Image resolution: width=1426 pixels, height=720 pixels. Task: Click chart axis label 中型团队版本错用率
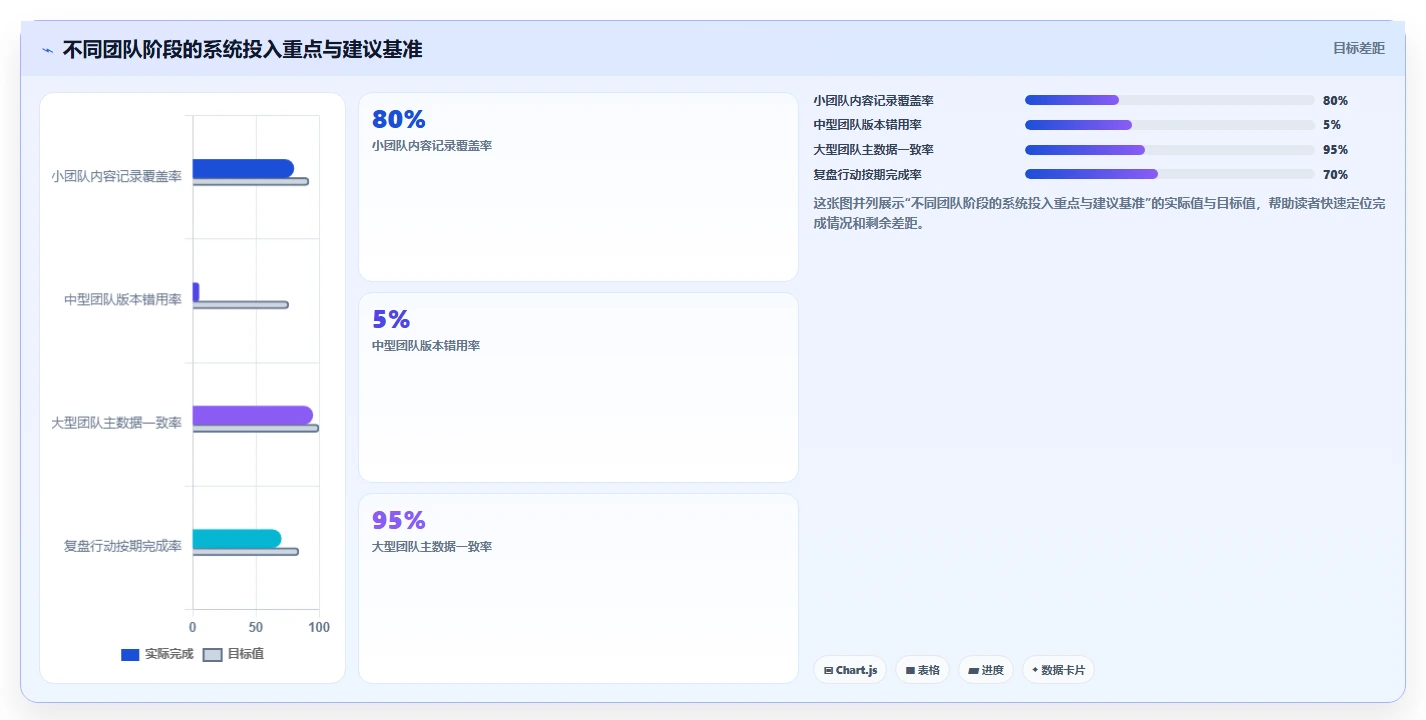(x=123, y=299)
